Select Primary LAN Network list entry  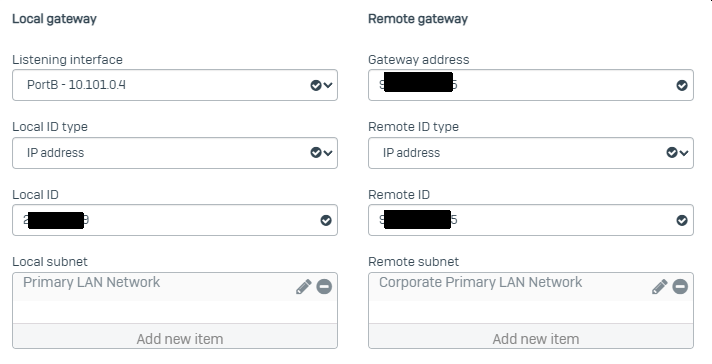point(91,282)
